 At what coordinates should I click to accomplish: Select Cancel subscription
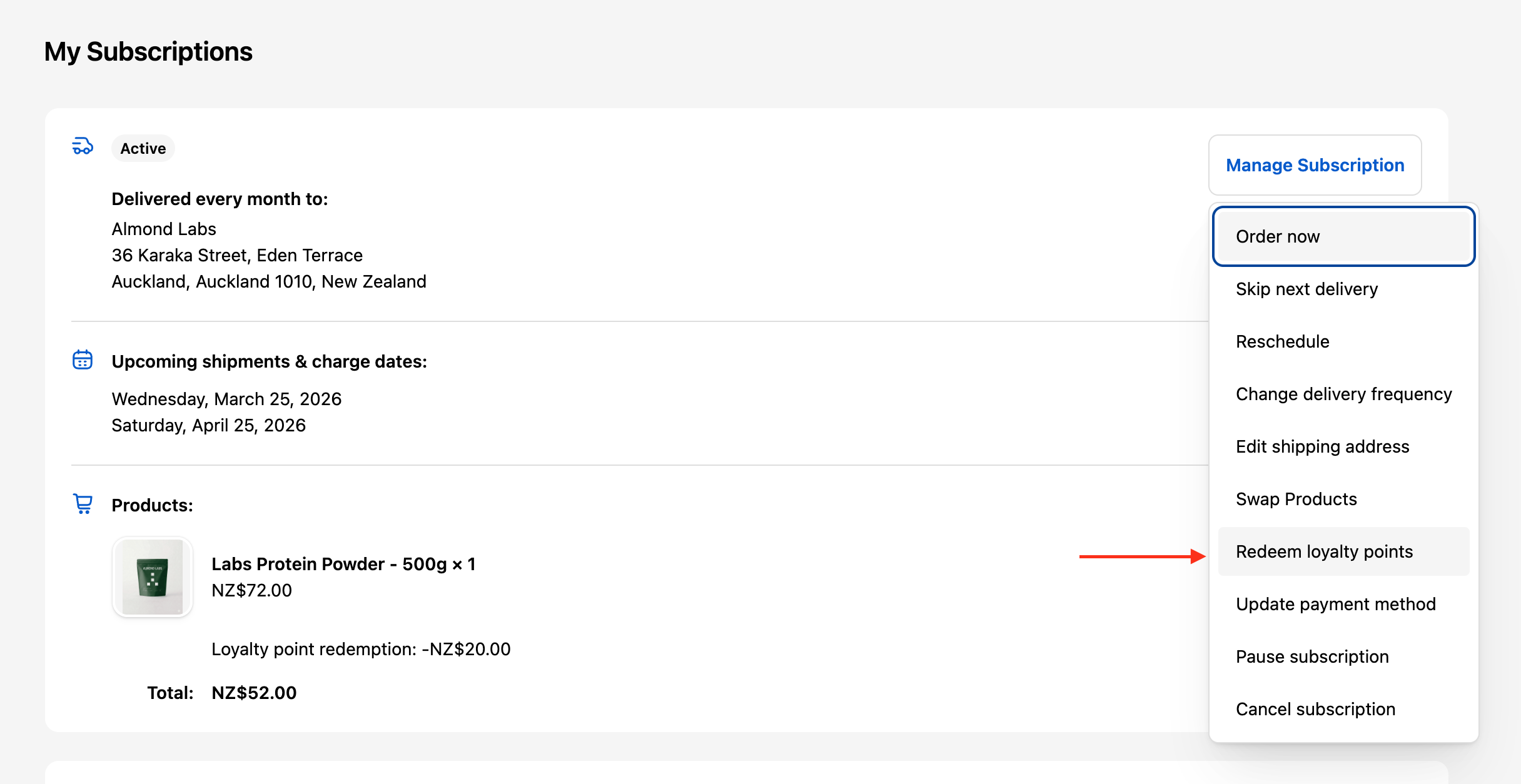(x=1315, y=709)
